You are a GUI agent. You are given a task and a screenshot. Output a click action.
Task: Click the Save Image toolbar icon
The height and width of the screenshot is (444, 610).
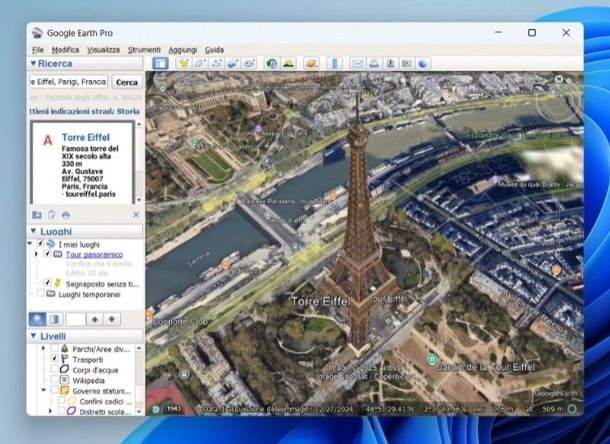click(x=390, y=63)
